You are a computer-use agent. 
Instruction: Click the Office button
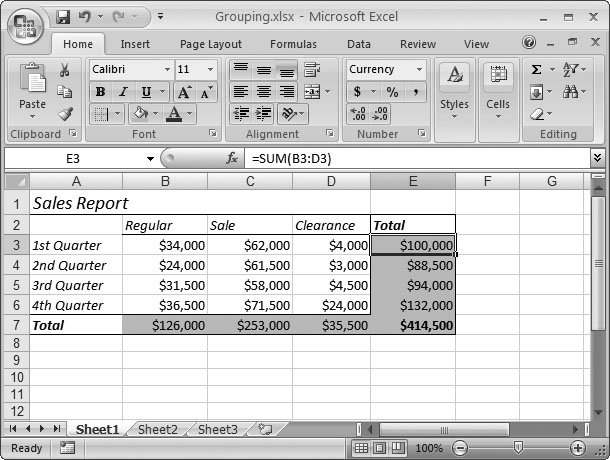coord(26,25)
